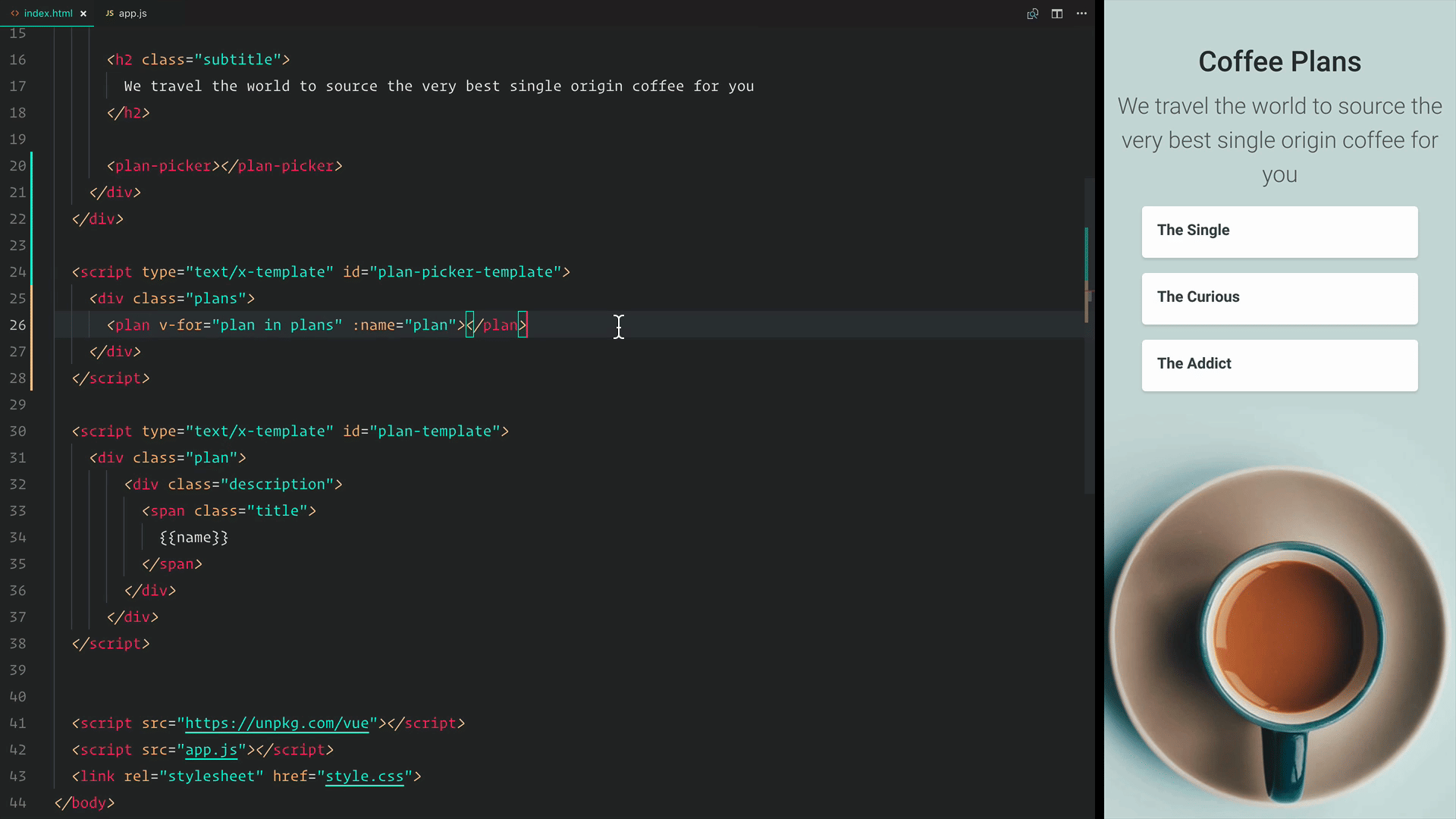This screenshot has height=819, width=1456.
Task: Click the open preview icon in editor toolbar
Action: click(x=1032, y=14)
